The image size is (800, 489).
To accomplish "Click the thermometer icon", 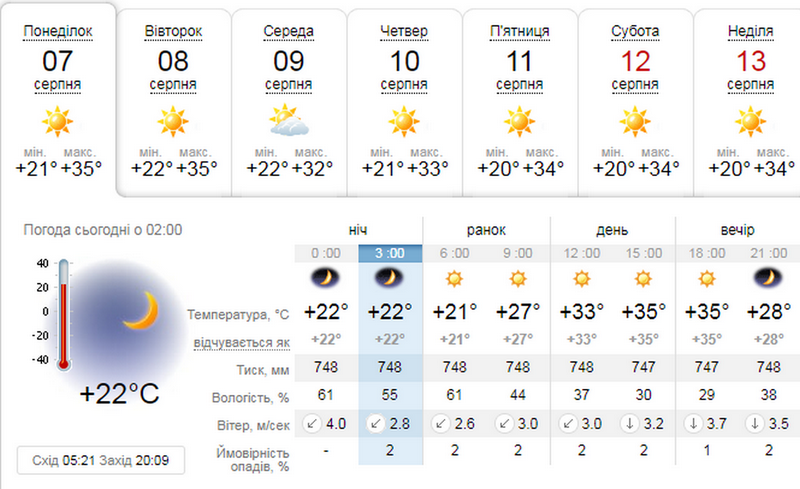I will pos(65,315).
